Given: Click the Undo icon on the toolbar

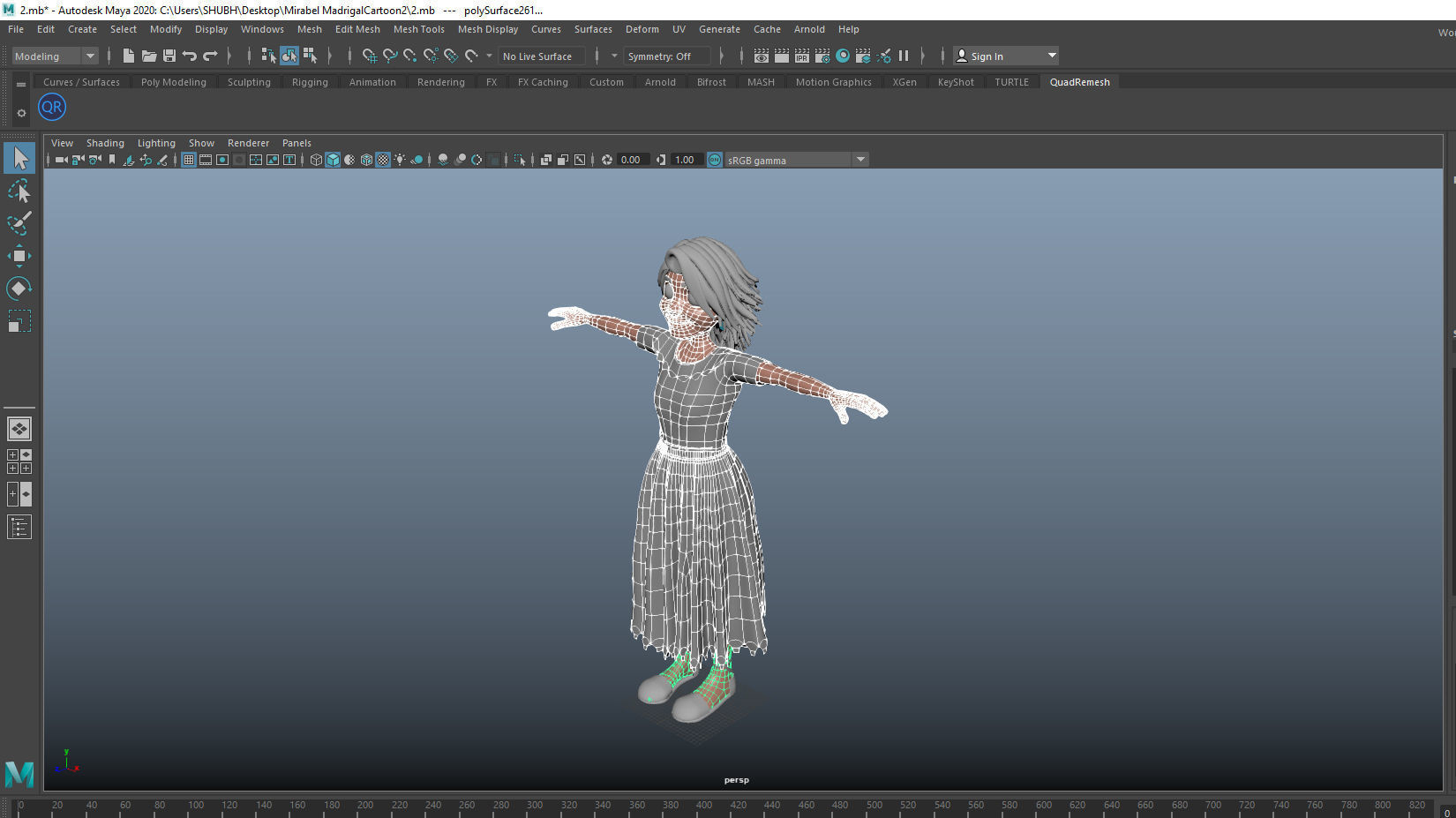Looking at the screenshot, I should (188, 56).
